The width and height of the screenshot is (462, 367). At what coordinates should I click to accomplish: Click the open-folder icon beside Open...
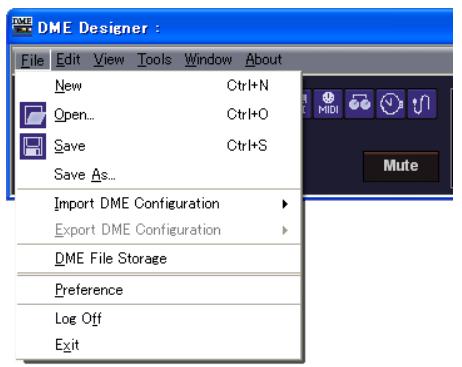coord(33,115)
